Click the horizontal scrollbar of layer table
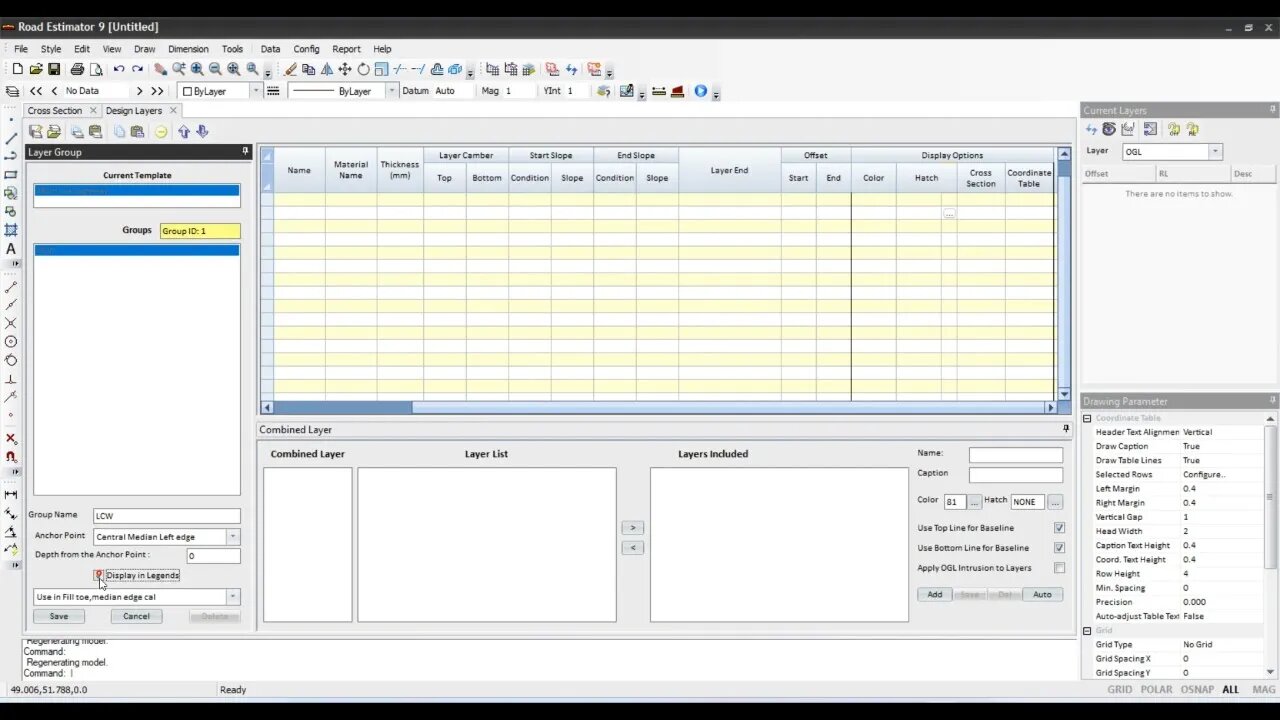Image resolution: width=1280 pixels, height=720 pixels. point(659,407)
